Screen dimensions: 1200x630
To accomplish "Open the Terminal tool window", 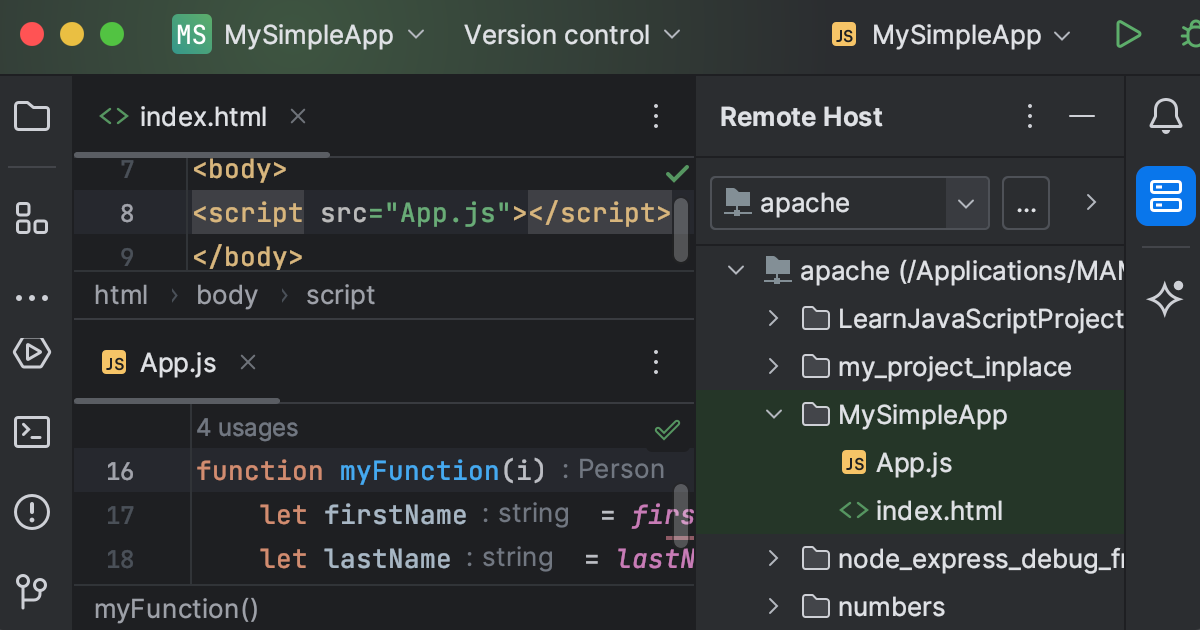I will [32, 432].
